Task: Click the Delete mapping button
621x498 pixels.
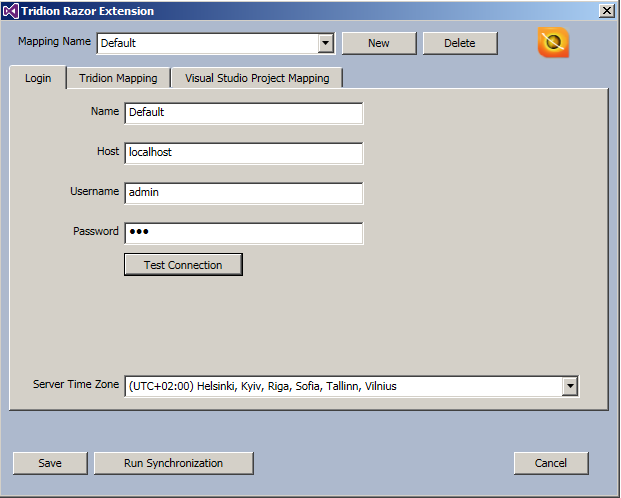Action: click(x=460, y=43)
